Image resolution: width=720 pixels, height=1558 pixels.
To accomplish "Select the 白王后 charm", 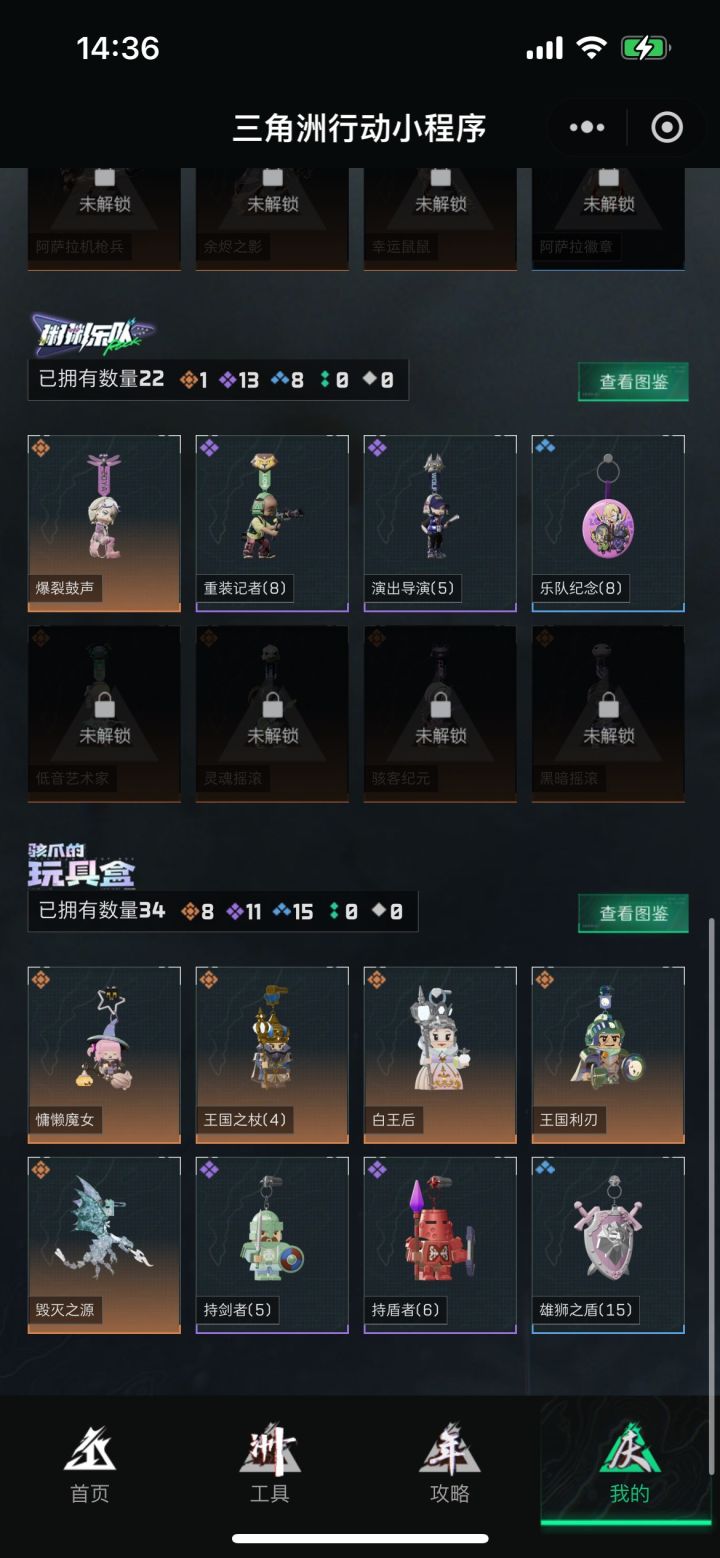I will coord(440,1055).
